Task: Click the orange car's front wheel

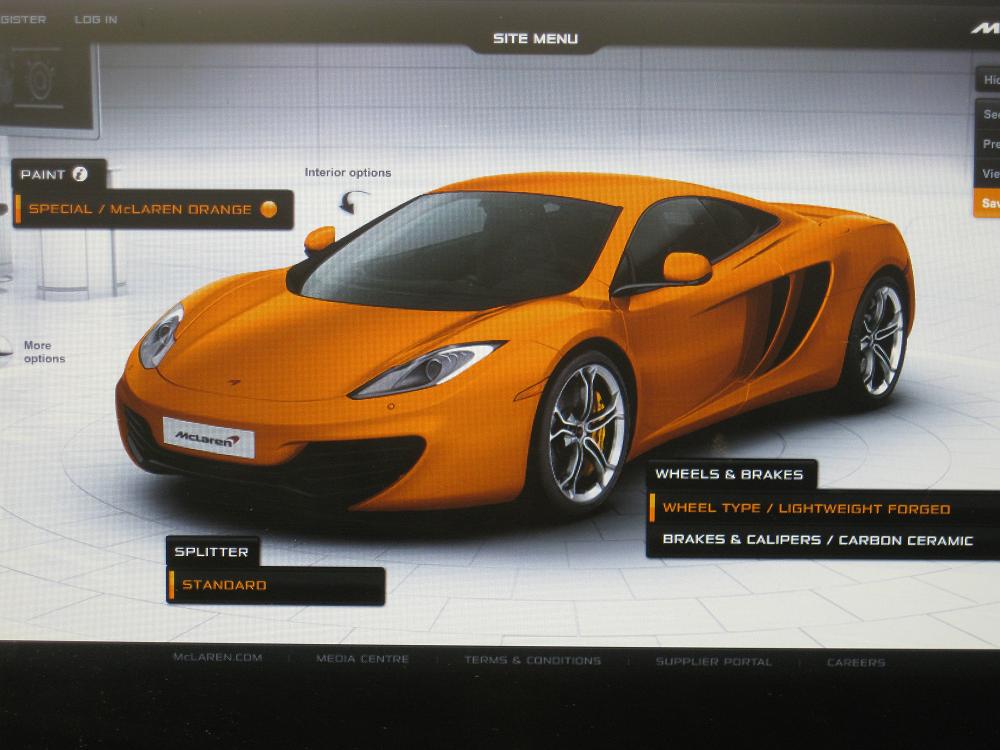Action: 584,432
